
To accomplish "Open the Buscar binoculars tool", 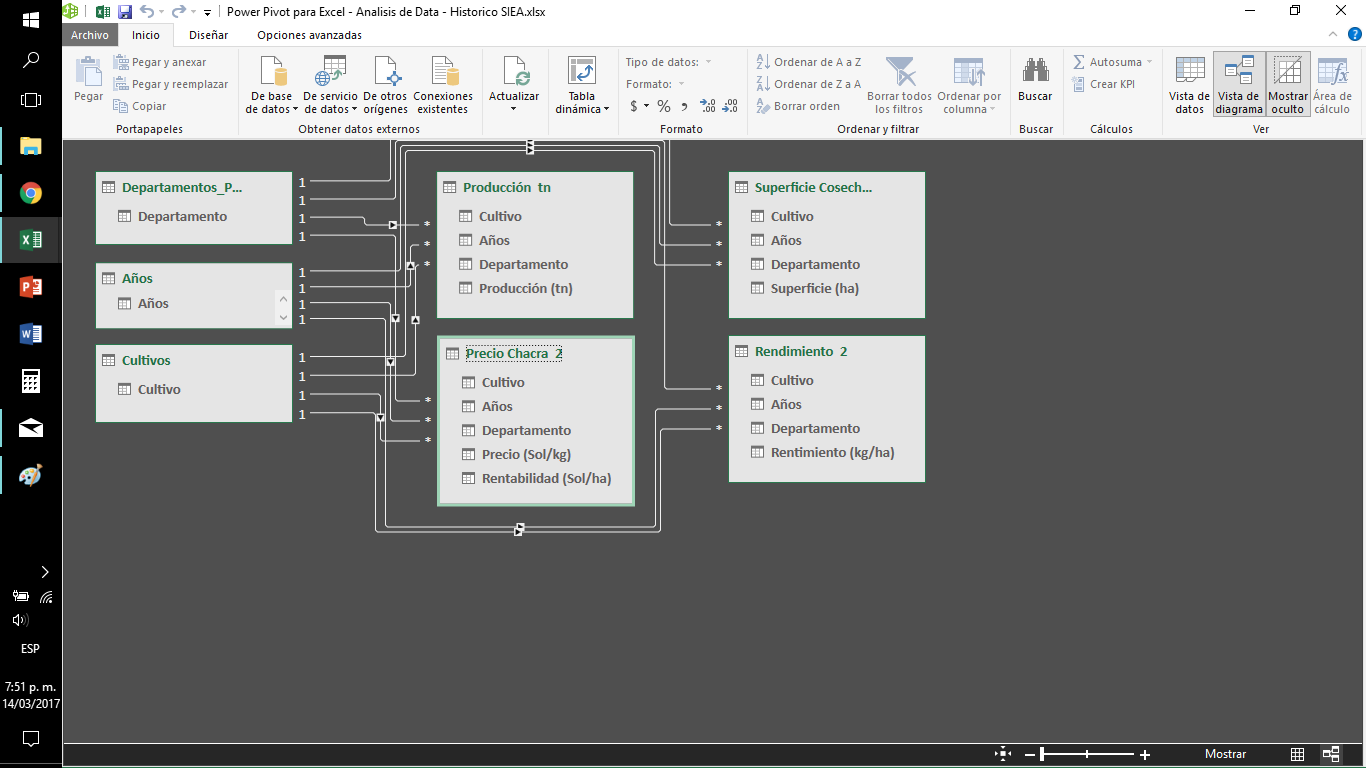I will (x=1035, y=80).
